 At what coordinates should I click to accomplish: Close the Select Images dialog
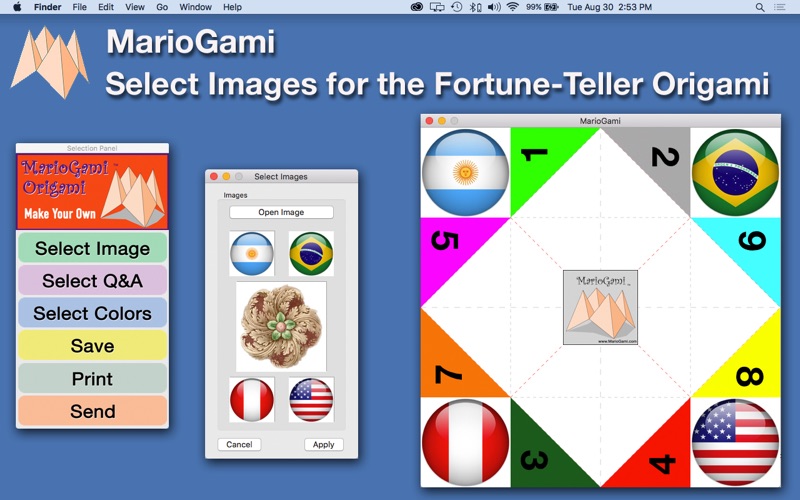point(214,177)
